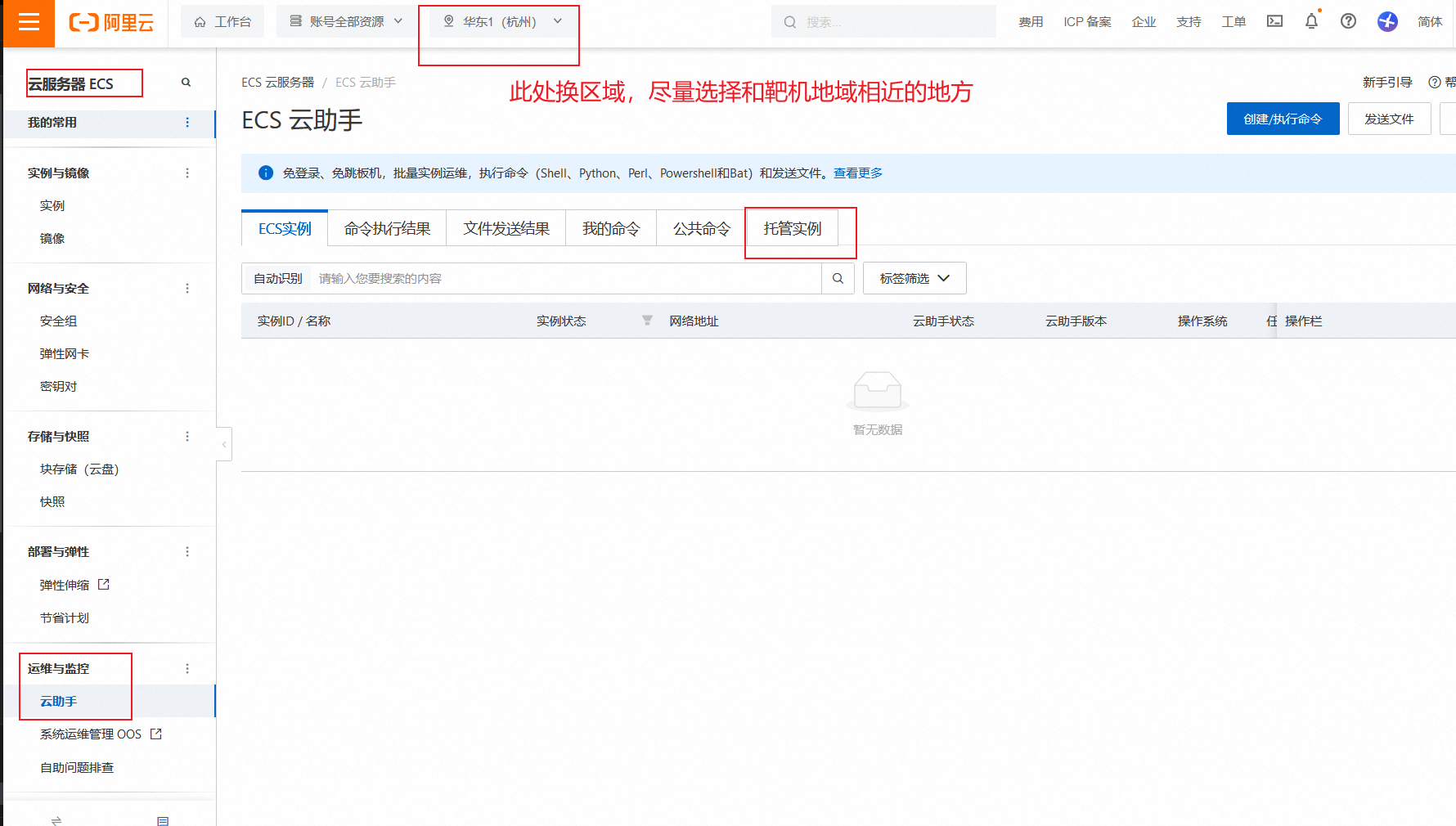Open the 自动识别 search type selector
1456x826 pixels.
tap(278, 279)
